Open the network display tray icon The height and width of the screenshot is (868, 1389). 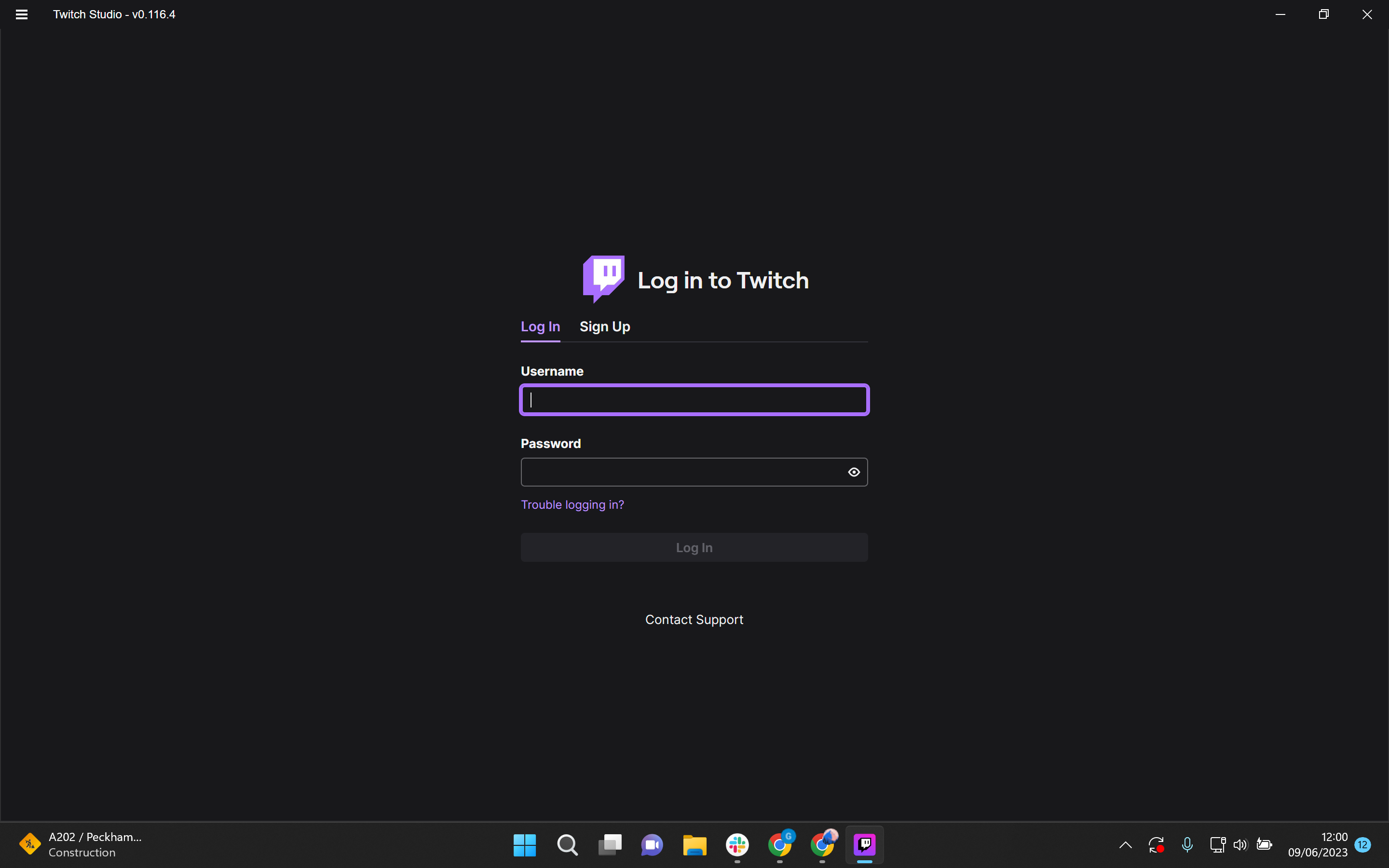pyautogui.click(x=1217, y=844)
